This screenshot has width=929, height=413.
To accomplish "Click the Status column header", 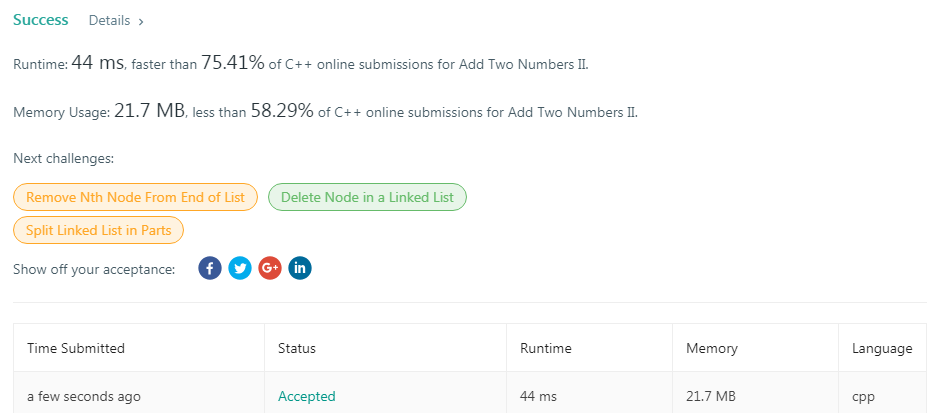I will click(x=297, y=348).
